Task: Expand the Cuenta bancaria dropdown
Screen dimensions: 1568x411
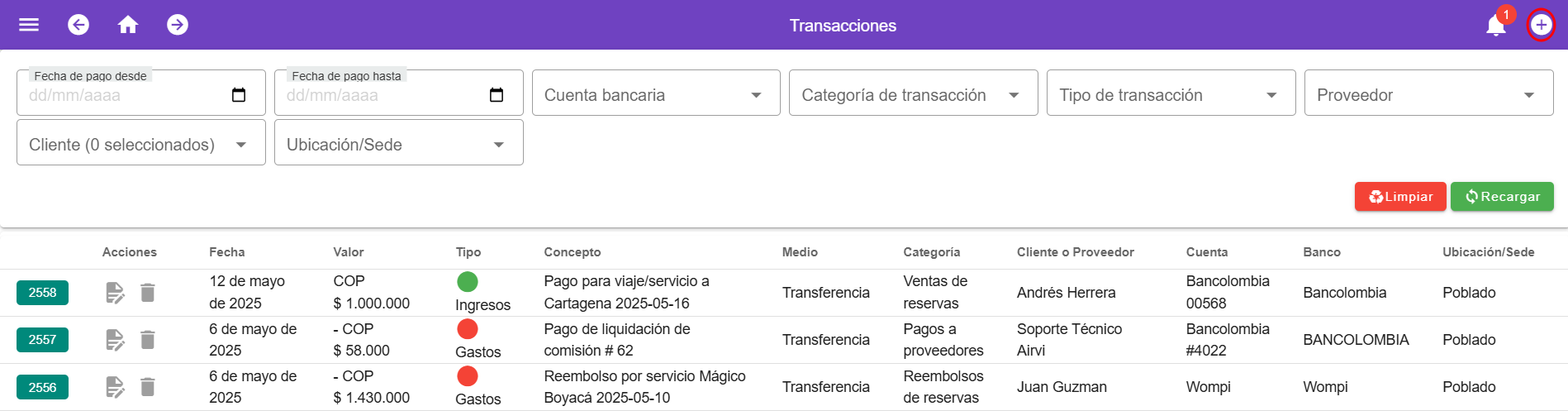Action: [656, 95]
